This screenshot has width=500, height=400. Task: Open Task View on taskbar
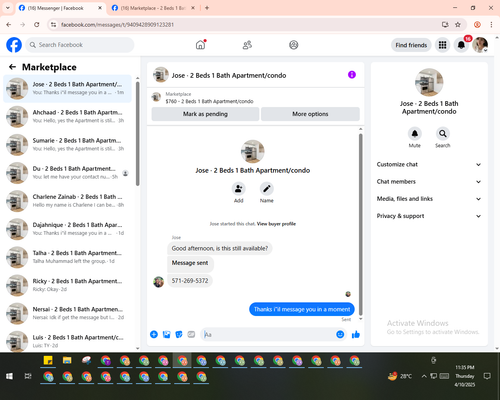28,376
